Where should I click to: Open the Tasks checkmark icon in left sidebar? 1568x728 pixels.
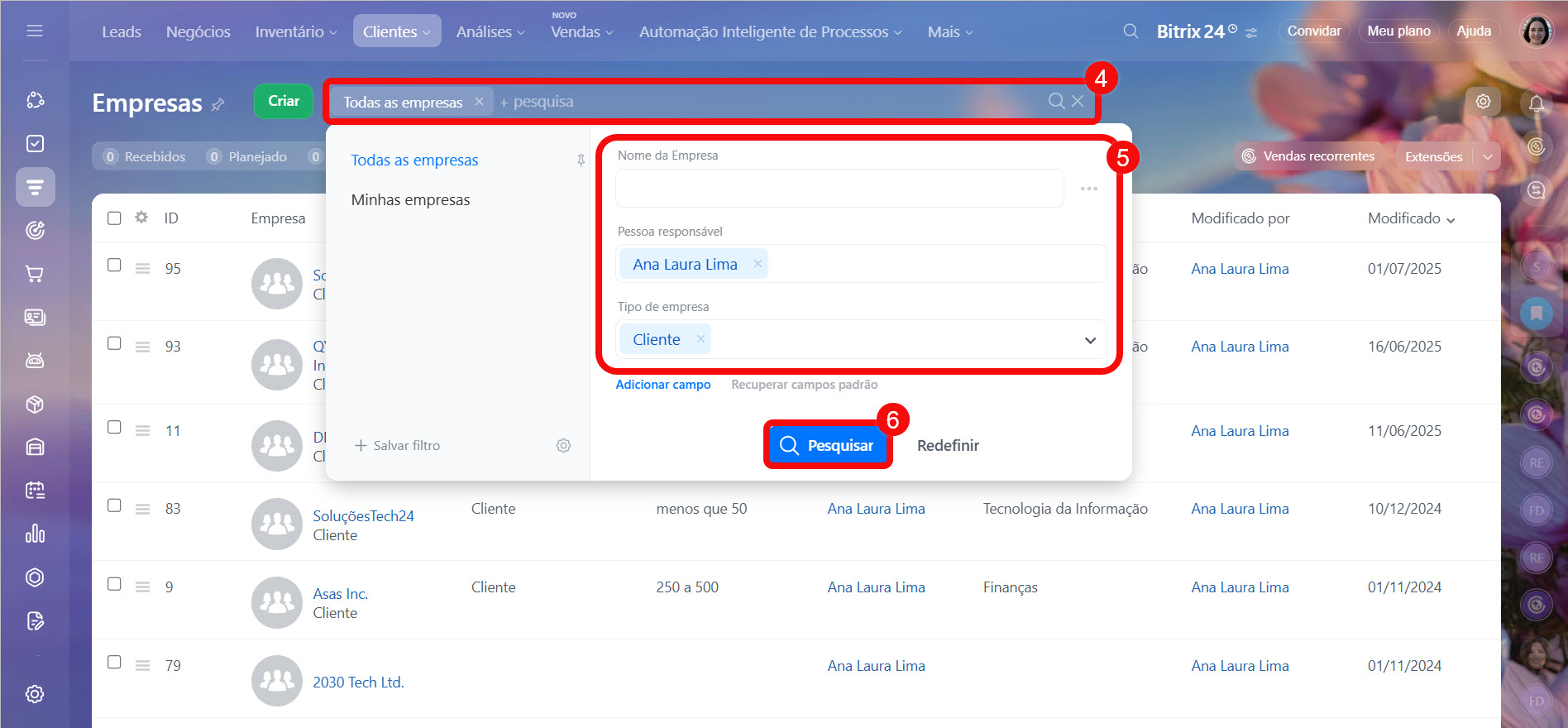[35, 144]
